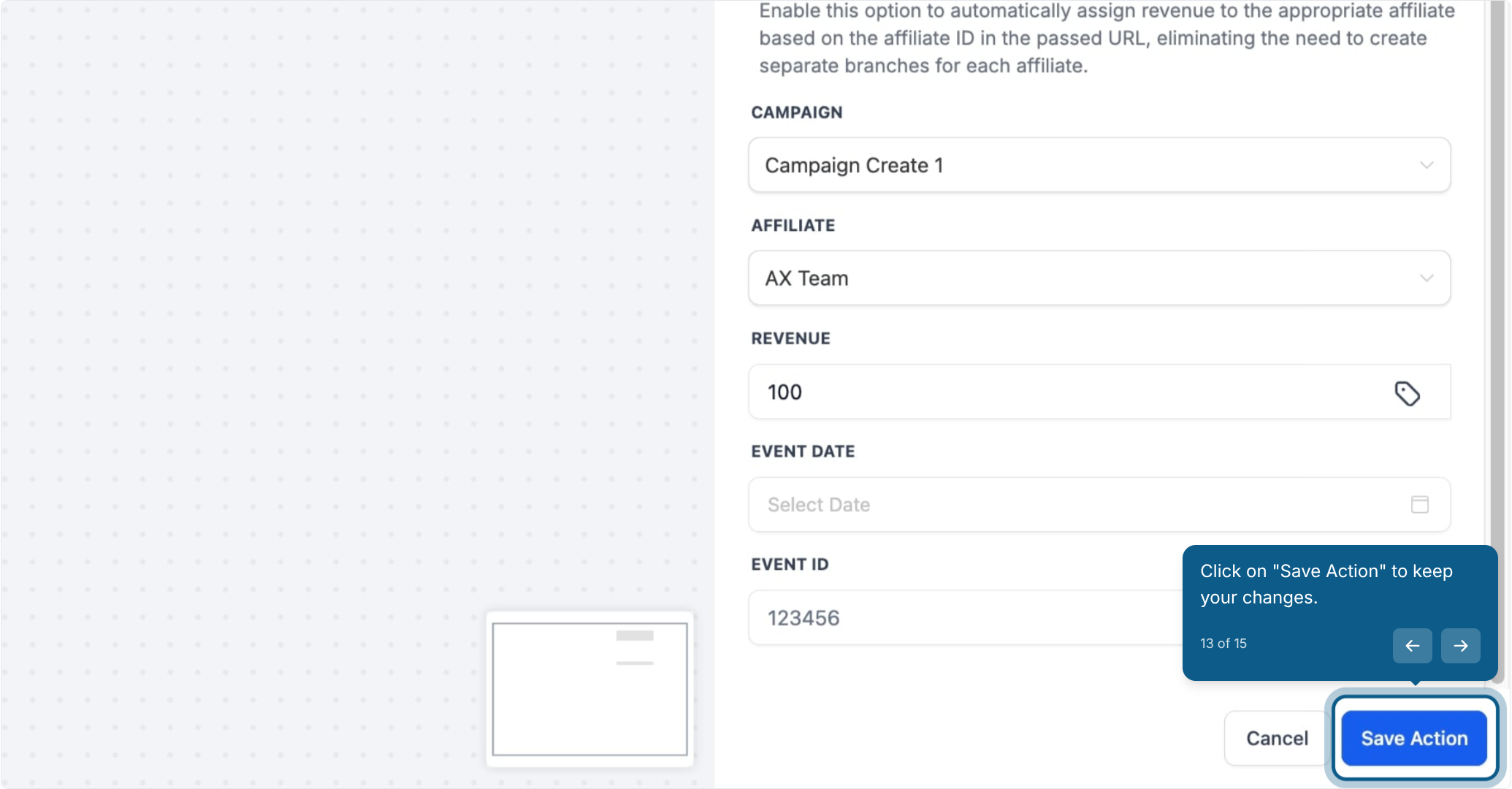Go to previous tour step arrow
Screen dimensions: 1512x789
[x=1412, y=646]
